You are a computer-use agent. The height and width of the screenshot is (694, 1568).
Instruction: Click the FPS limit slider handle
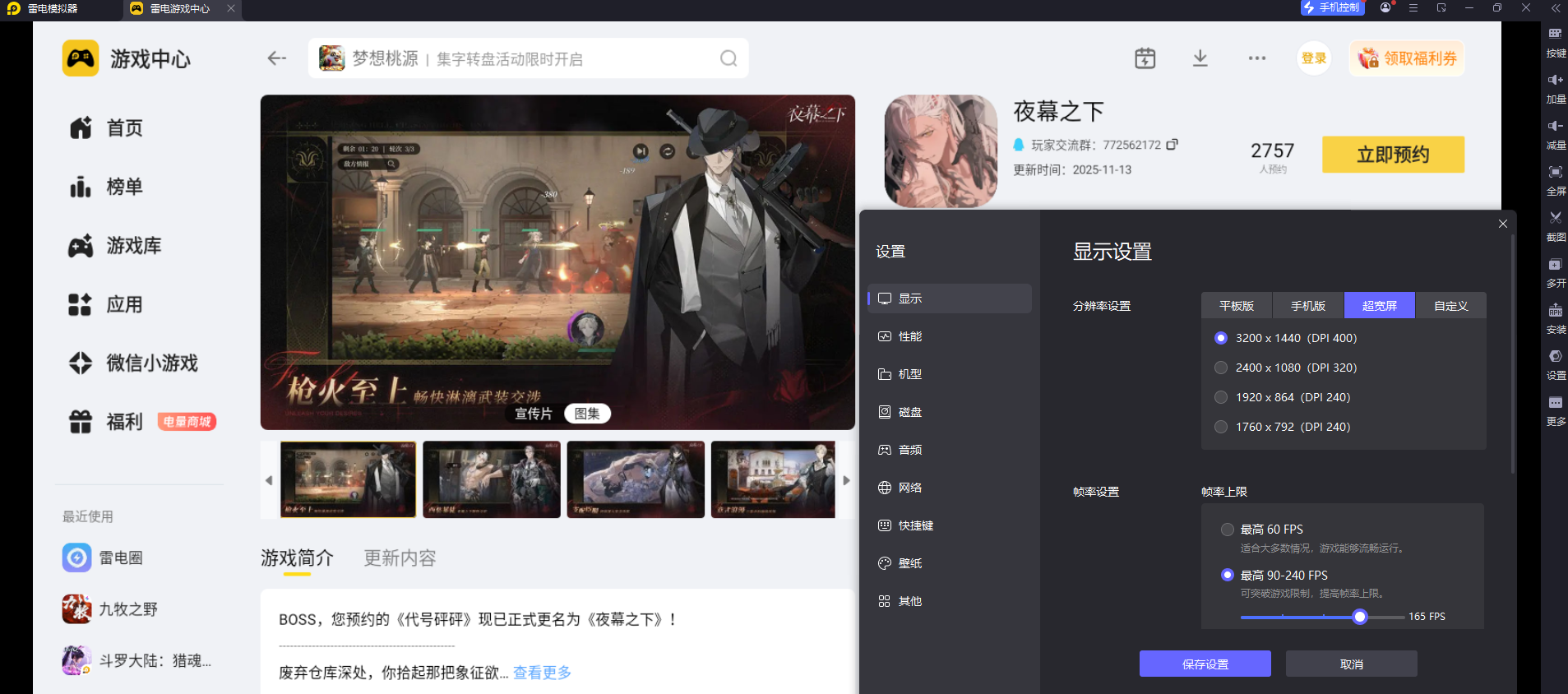coord(1360,617)
